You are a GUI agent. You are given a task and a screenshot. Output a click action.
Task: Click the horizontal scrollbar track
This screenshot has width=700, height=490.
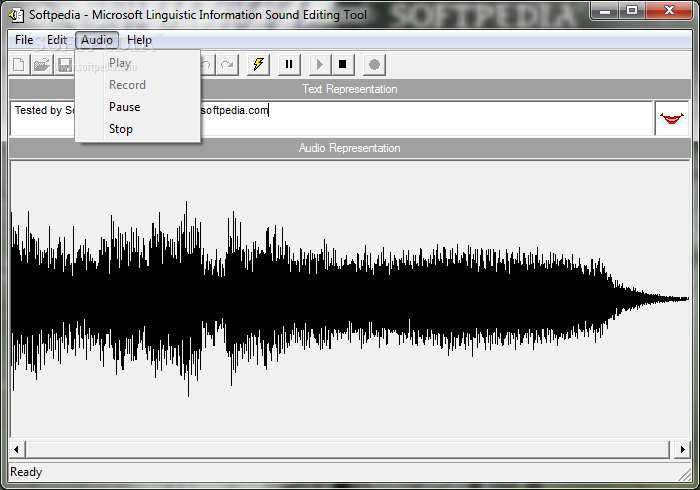(348, 449)
